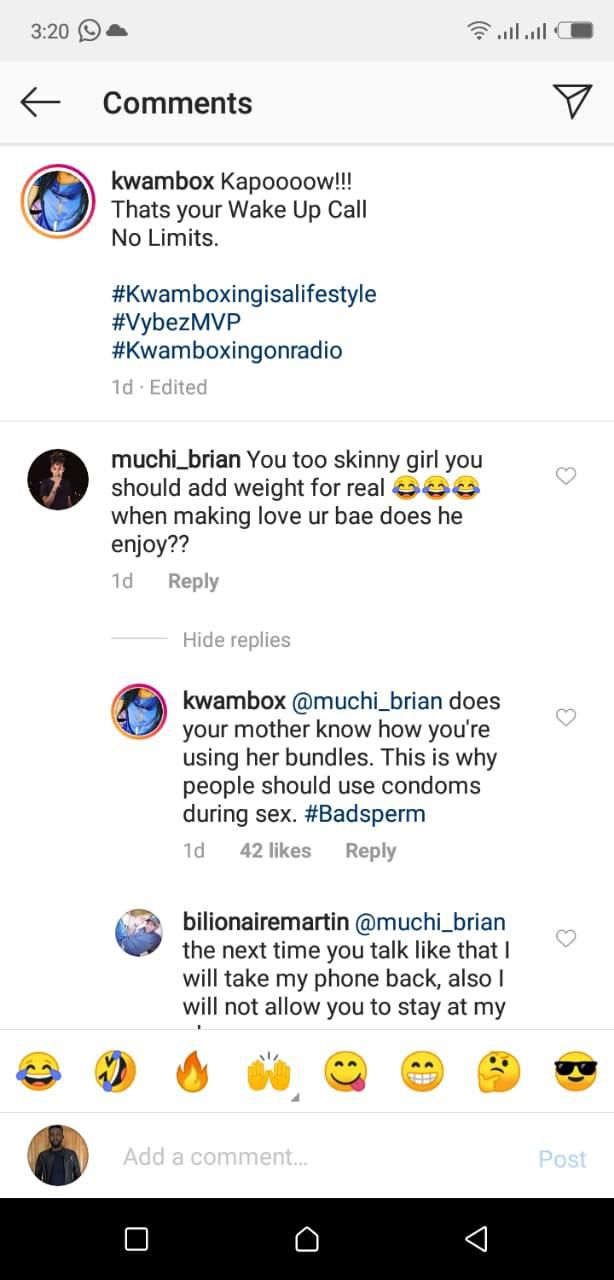The width and height of the screenshot is (614, 1280).
Task: Tap the laughing emoji quick reaction
Action: (x=38, y=1070)
